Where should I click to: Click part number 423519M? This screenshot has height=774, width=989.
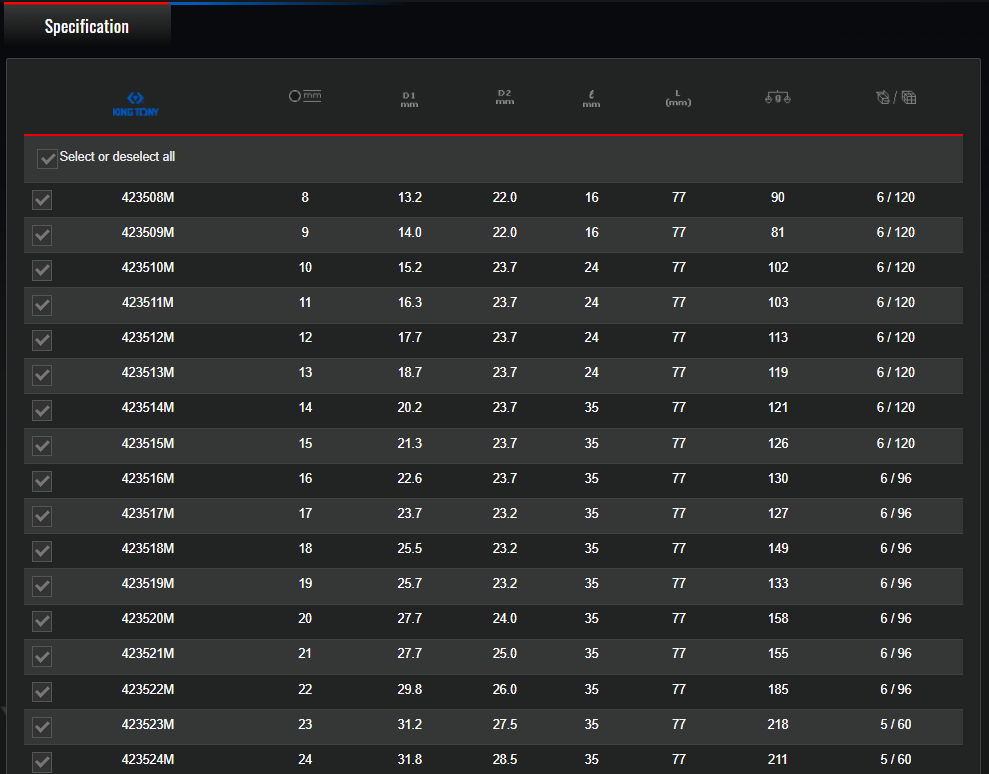(x=148, y=583)
